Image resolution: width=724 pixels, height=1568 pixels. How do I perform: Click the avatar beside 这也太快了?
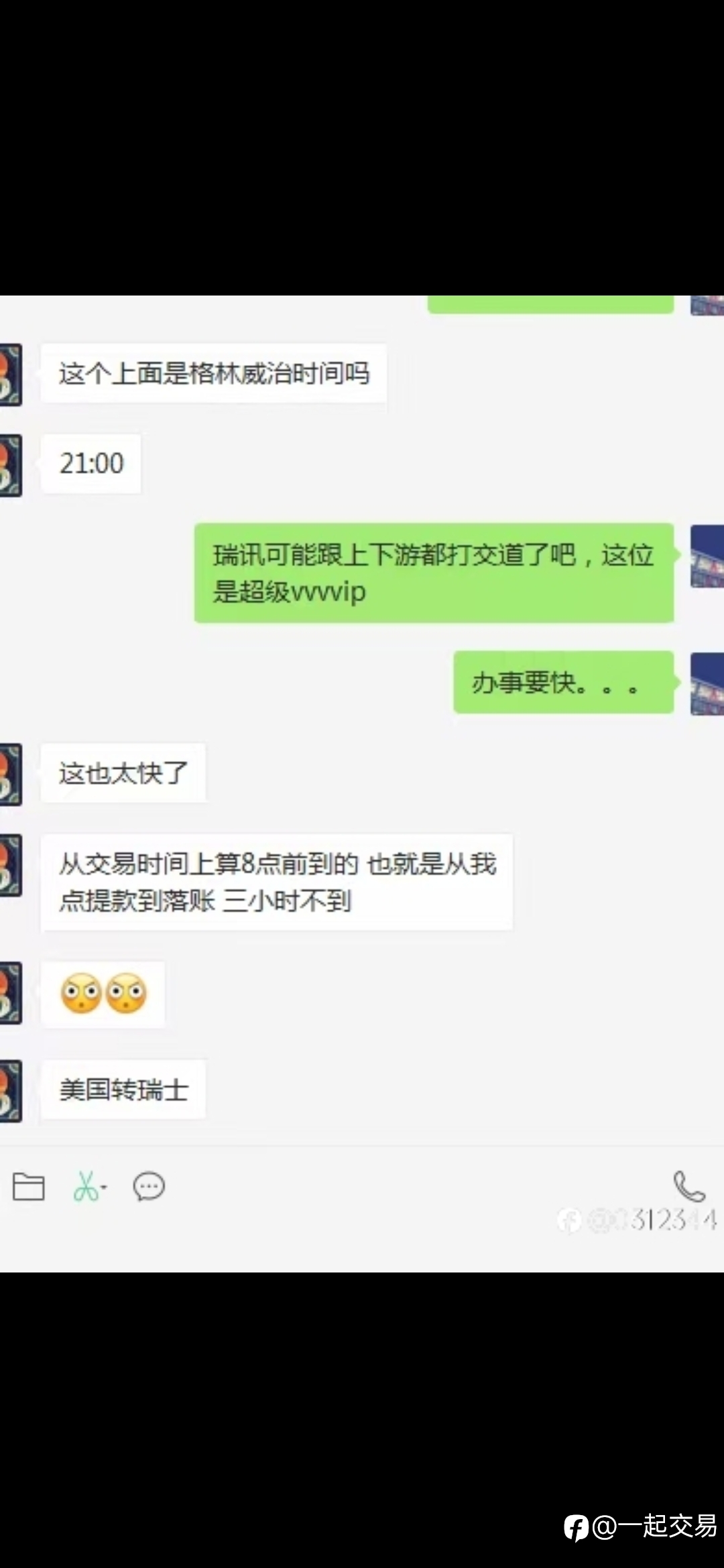pos(11,774)
